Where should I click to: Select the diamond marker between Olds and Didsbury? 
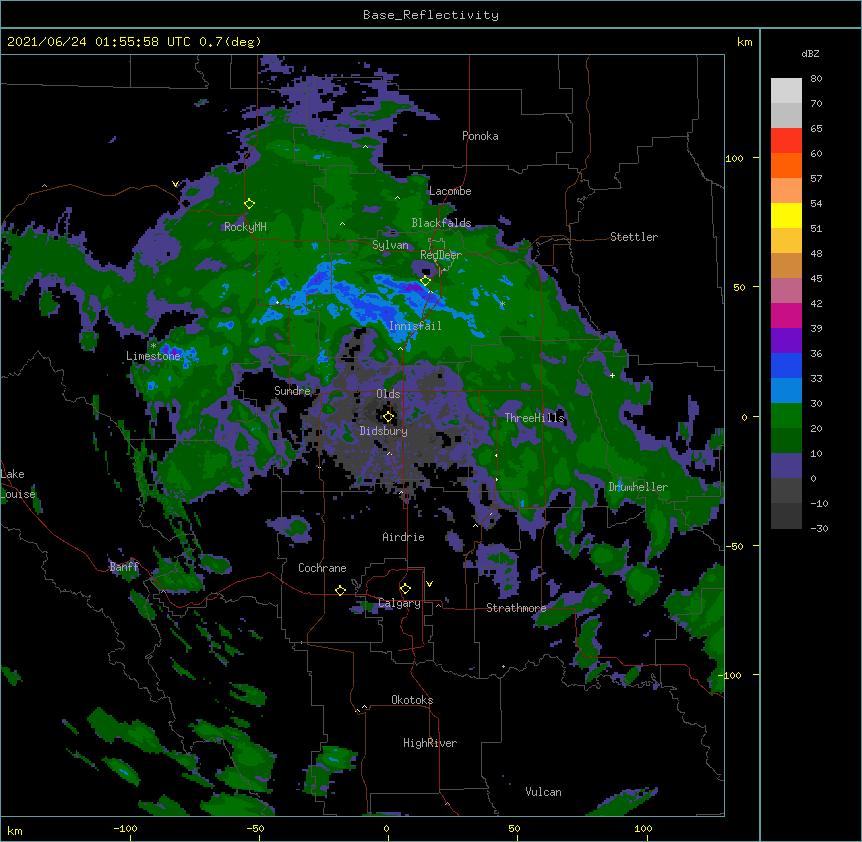(x=388, y=417)
